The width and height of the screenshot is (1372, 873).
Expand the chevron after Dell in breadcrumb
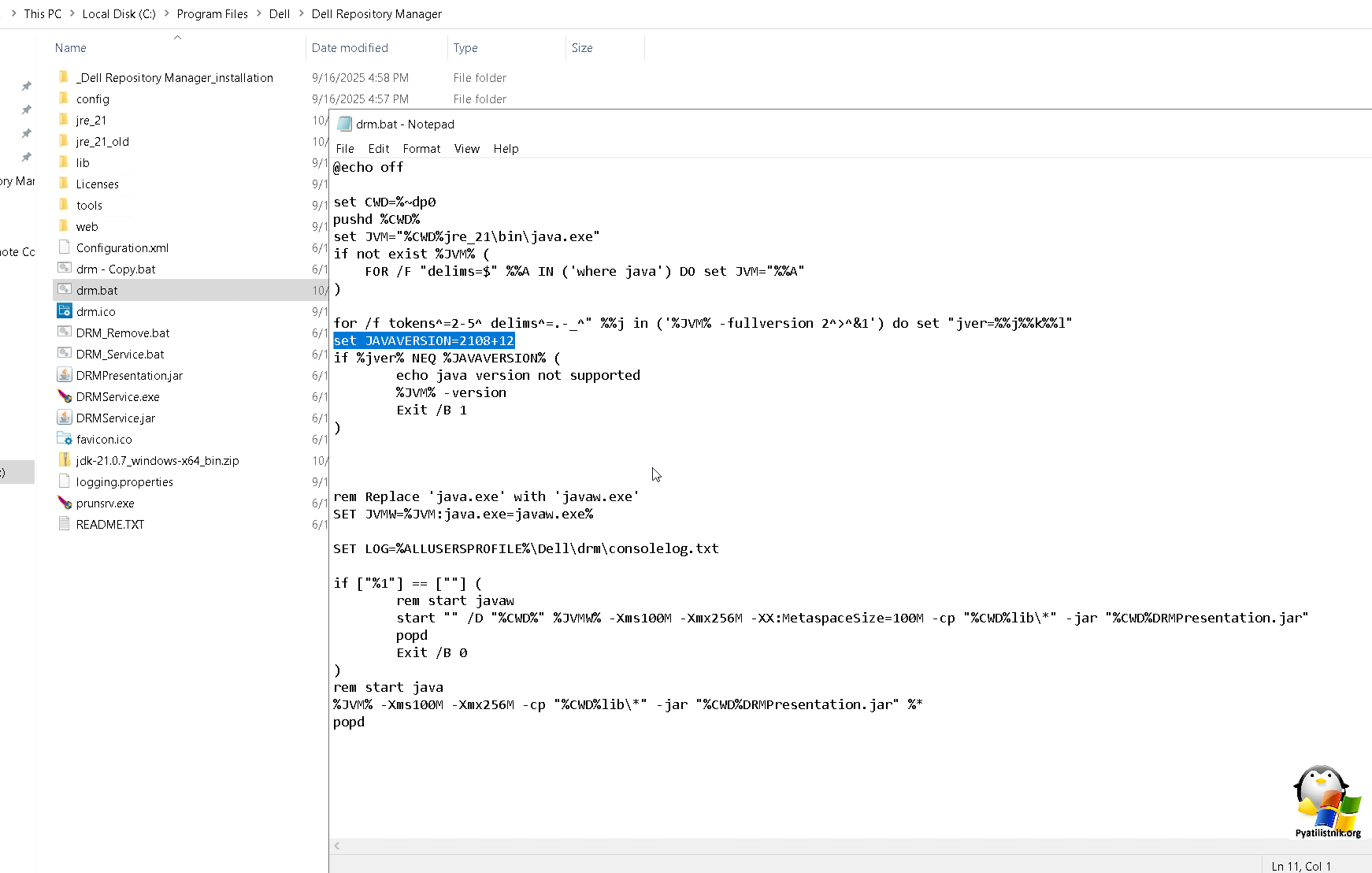click(301, 14)
